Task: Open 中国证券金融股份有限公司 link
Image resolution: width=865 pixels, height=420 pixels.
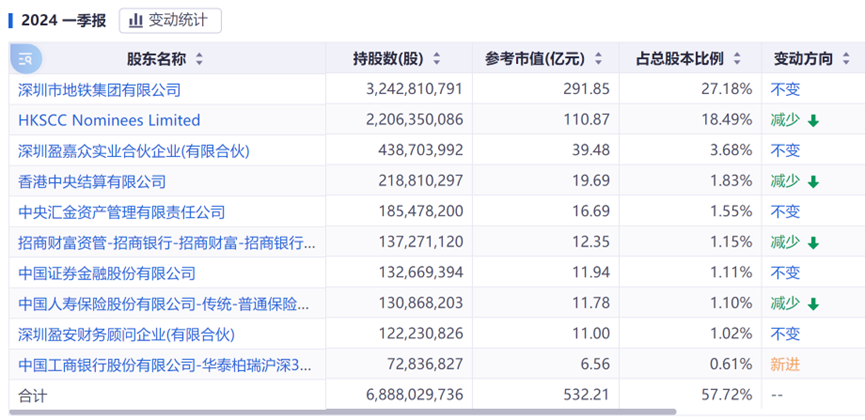Action: 106,273
